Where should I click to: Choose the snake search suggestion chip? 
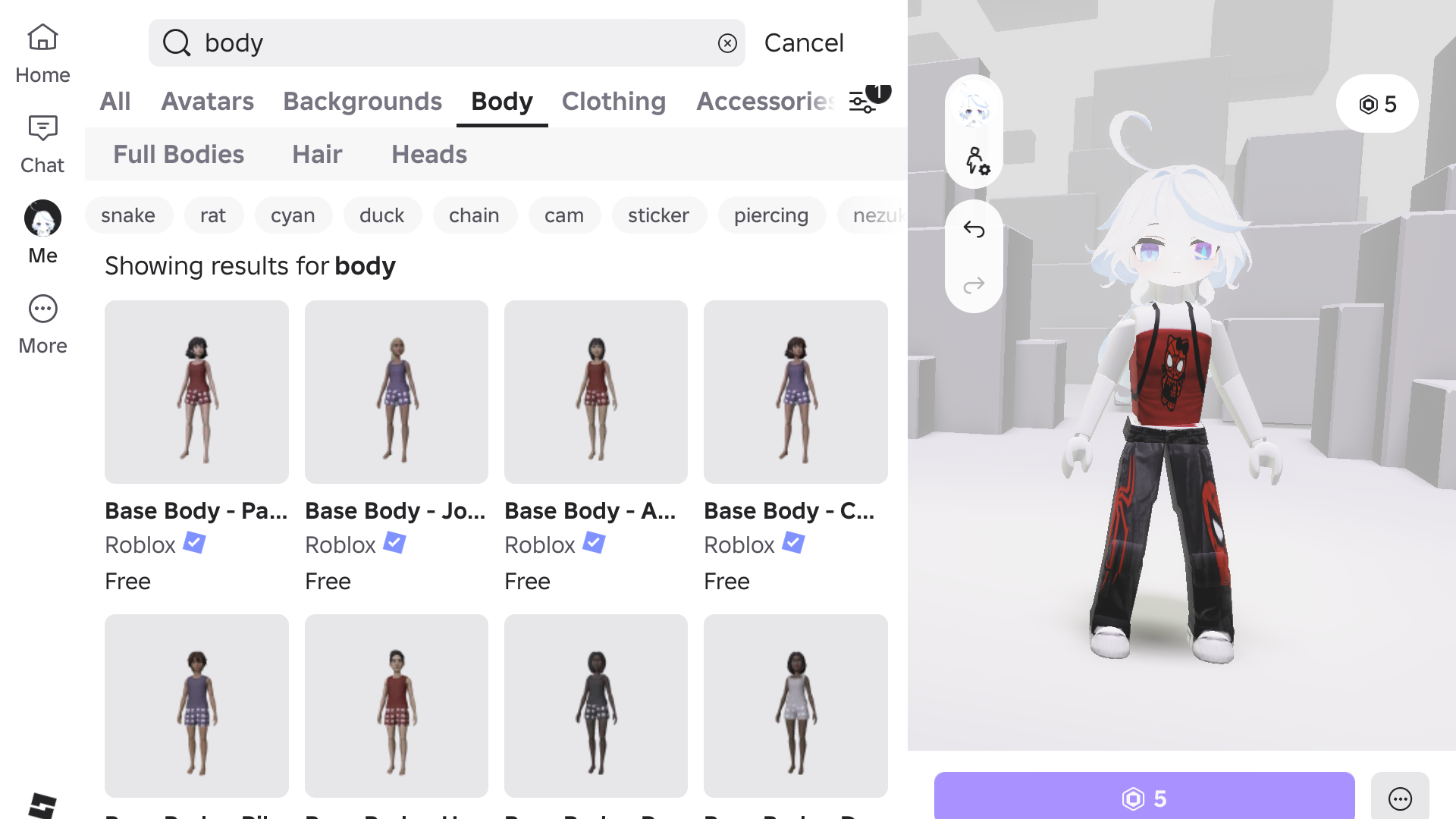pos(128,215)
